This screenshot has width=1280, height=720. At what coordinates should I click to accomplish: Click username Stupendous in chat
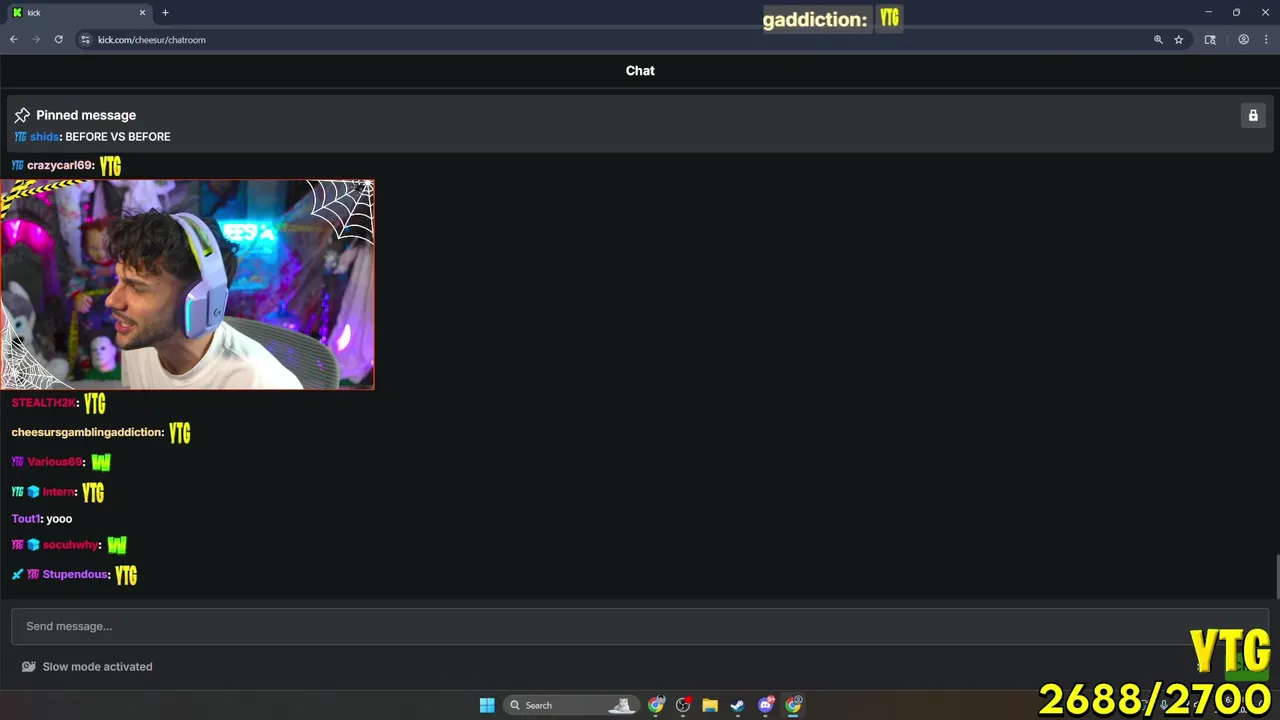76,574
